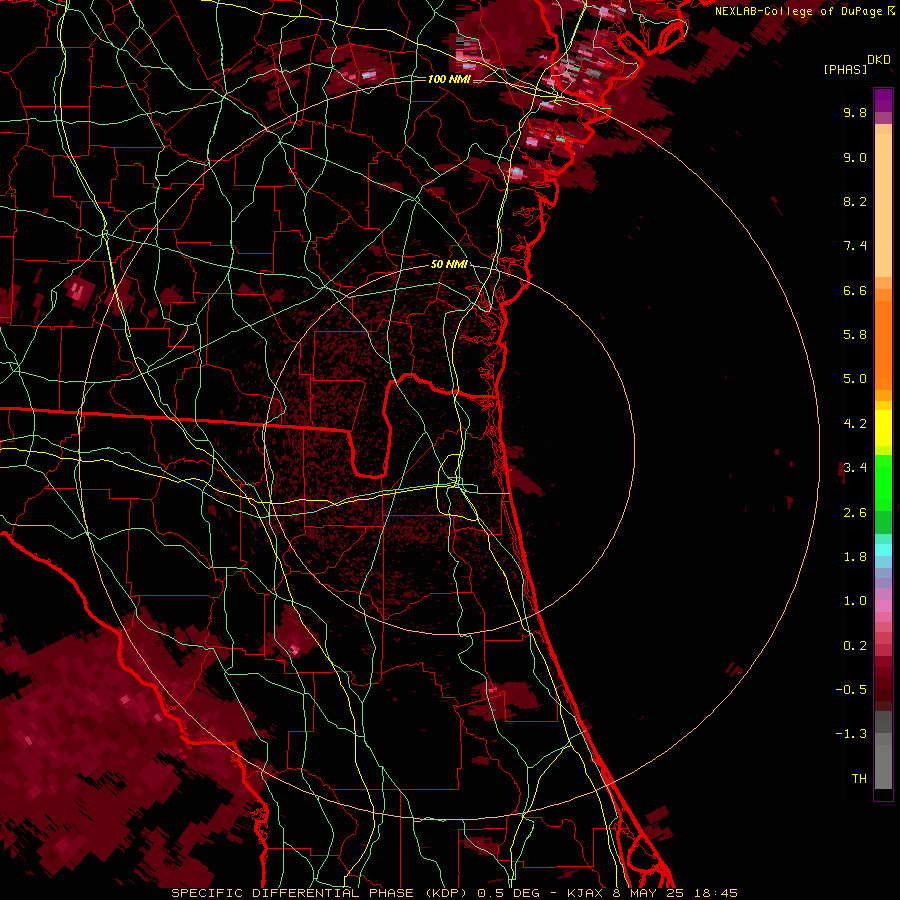Click the 100 NMI range ring label

pyautogui.click(x=449, y=79)
